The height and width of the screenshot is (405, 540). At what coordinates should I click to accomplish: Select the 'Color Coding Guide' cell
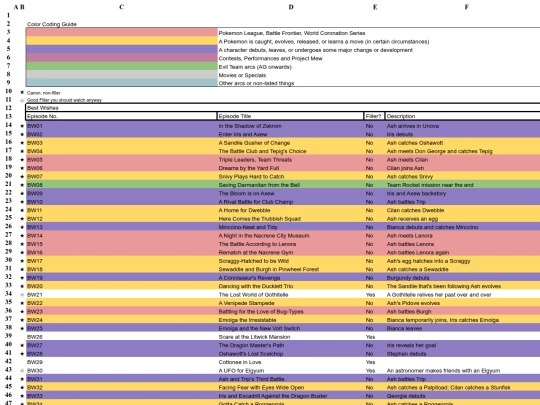click(x=52, y=24)
